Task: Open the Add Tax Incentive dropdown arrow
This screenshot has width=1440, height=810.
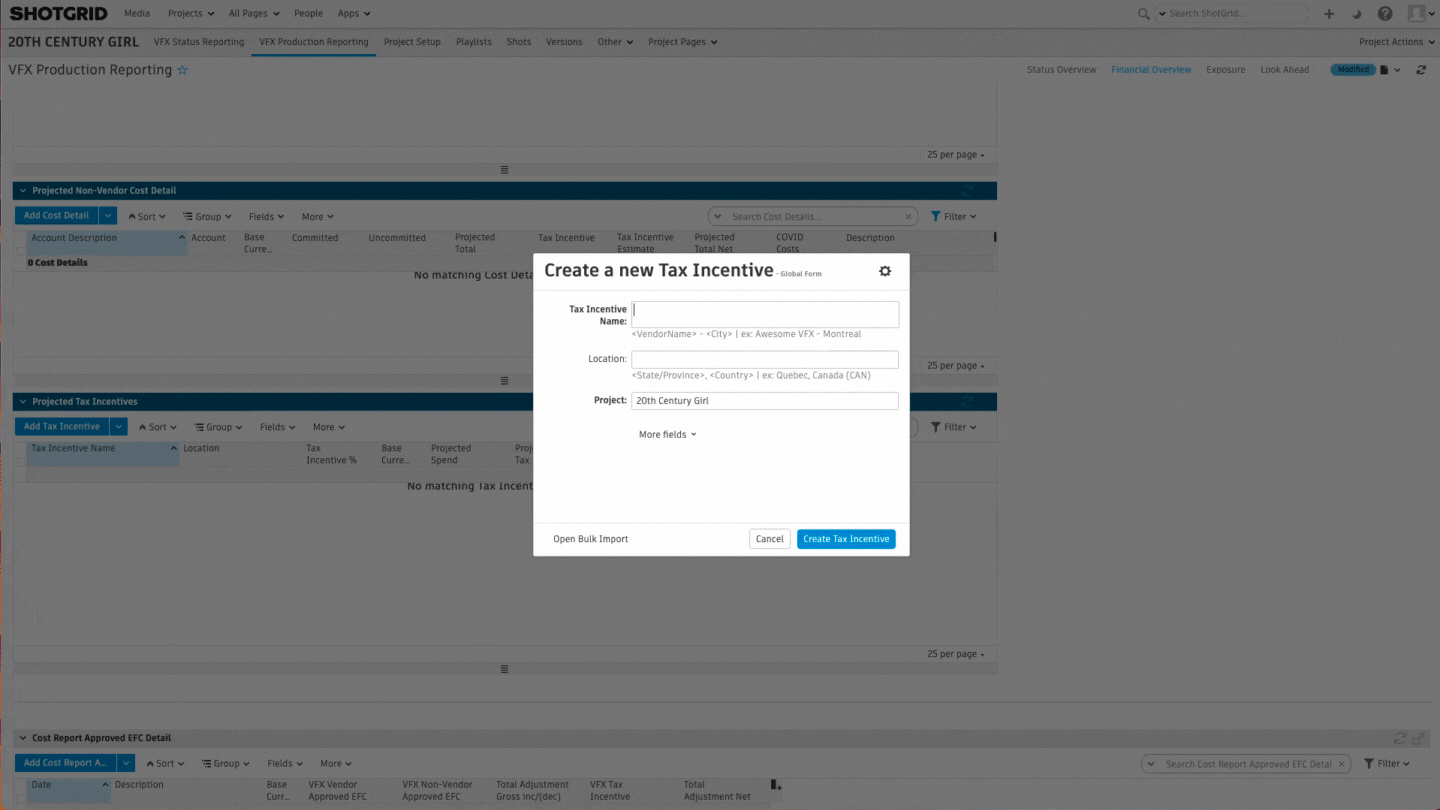Action: [x=119, y=427]
